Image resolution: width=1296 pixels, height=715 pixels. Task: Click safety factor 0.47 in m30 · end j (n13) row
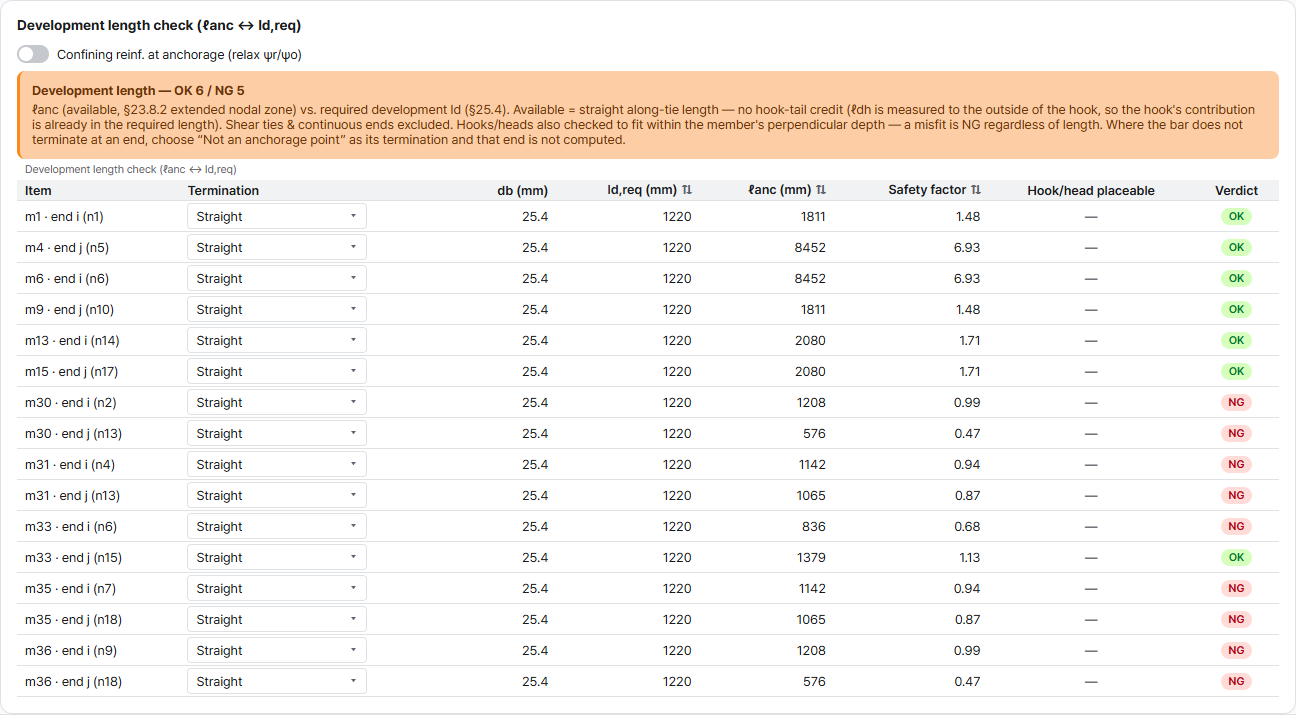967,433
